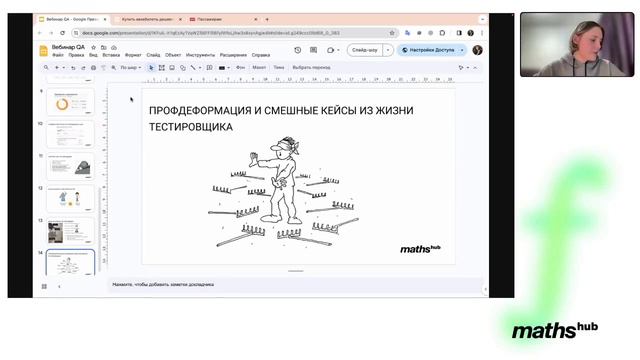Click the move-to-folder icon beside the title
The height and width of the screenshot is (360, 640).
pos(104,47)
